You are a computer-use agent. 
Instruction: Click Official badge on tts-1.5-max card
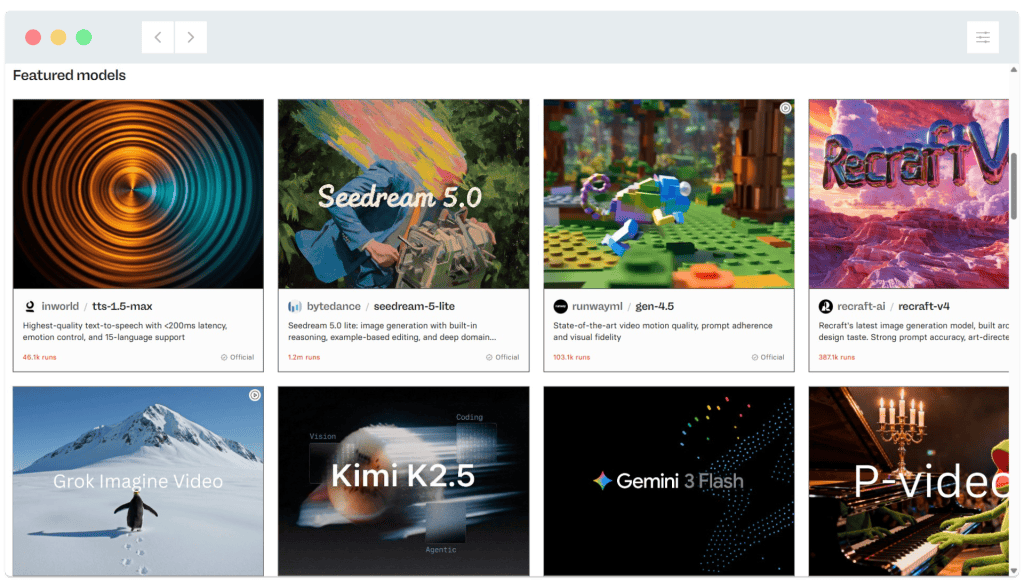click(237, 357)
